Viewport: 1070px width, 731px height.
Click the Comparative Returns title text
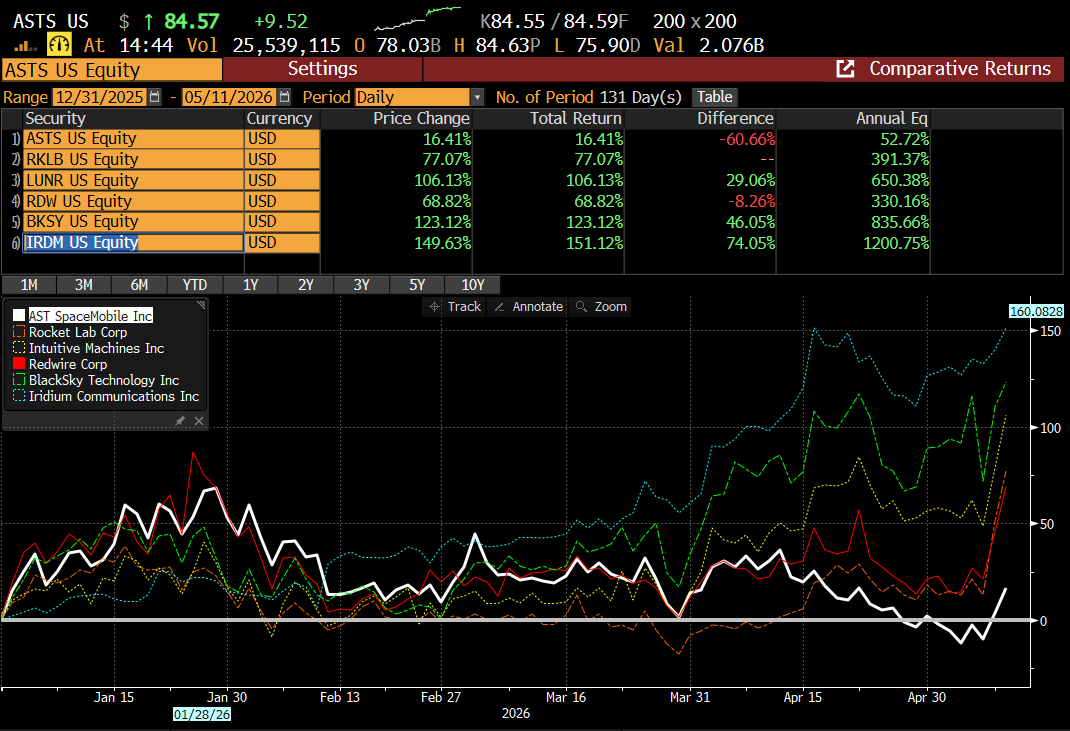(x=959, y=68)
